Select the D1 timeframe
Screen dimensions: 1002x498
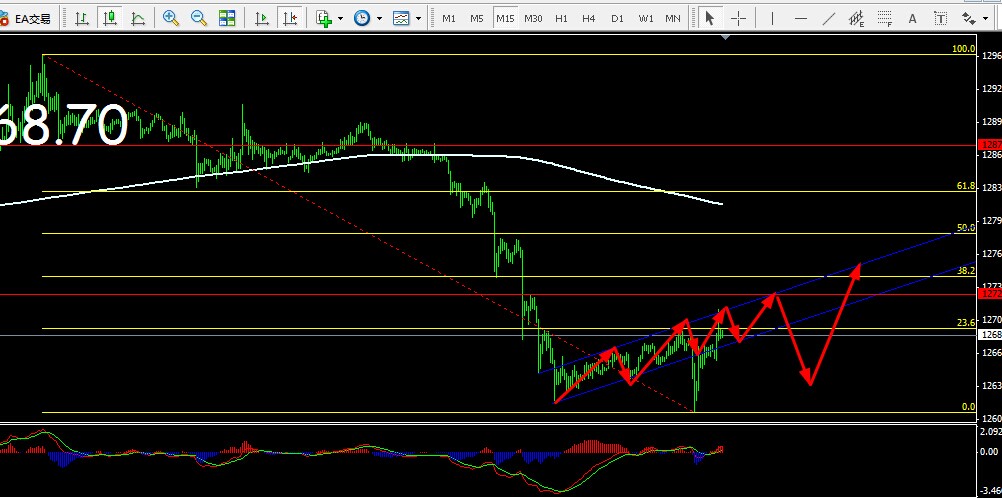point(617,19)
